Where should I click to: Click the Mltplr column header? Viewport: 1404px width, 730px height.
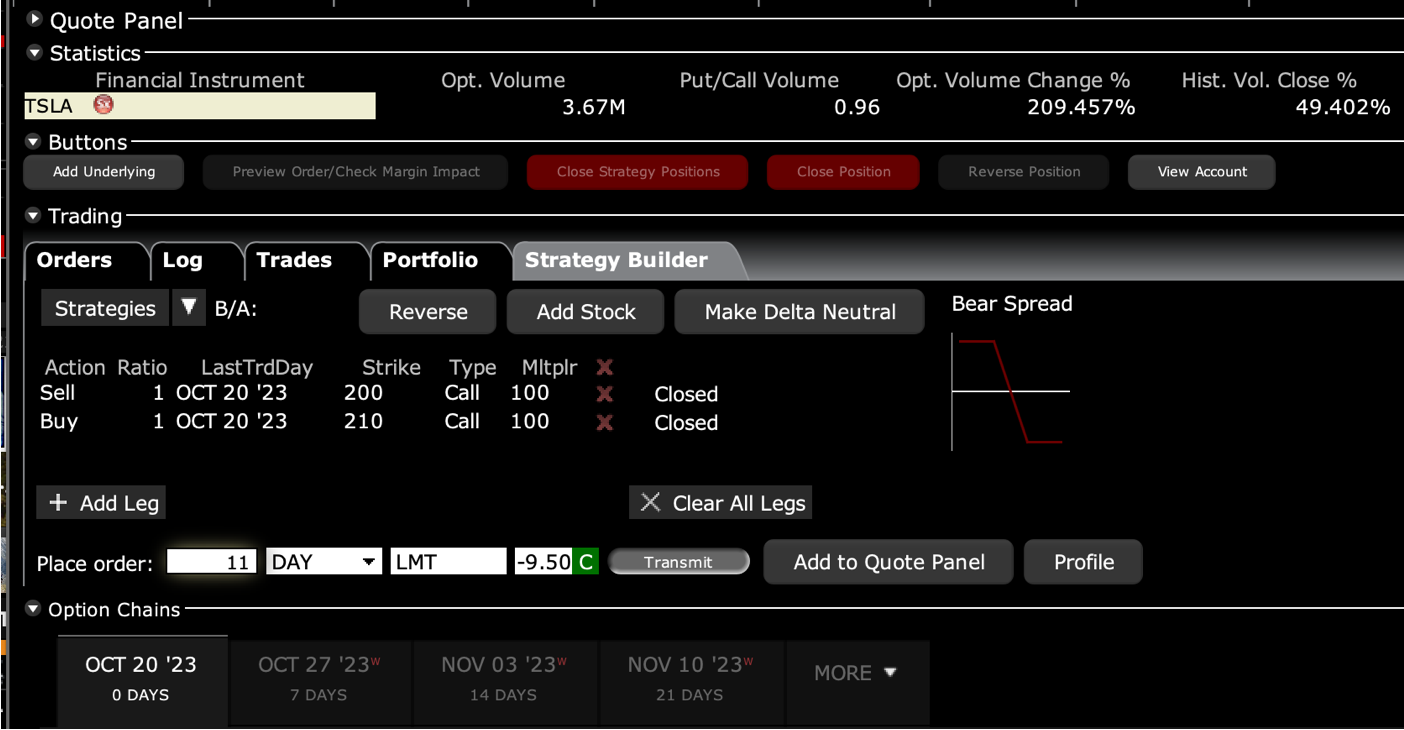[x=549, y=367]
